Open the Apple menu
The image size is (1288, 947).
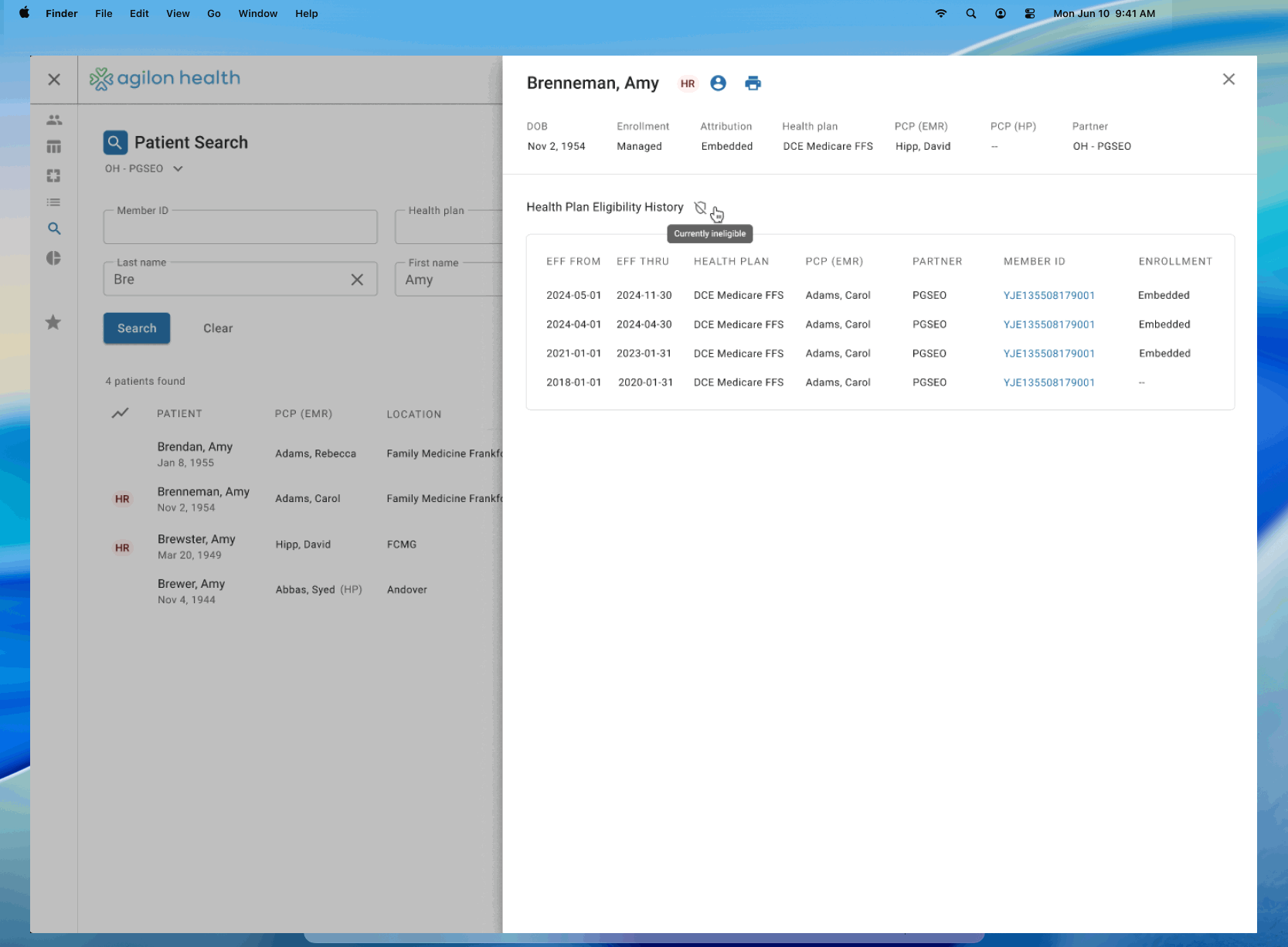(24, 13)
